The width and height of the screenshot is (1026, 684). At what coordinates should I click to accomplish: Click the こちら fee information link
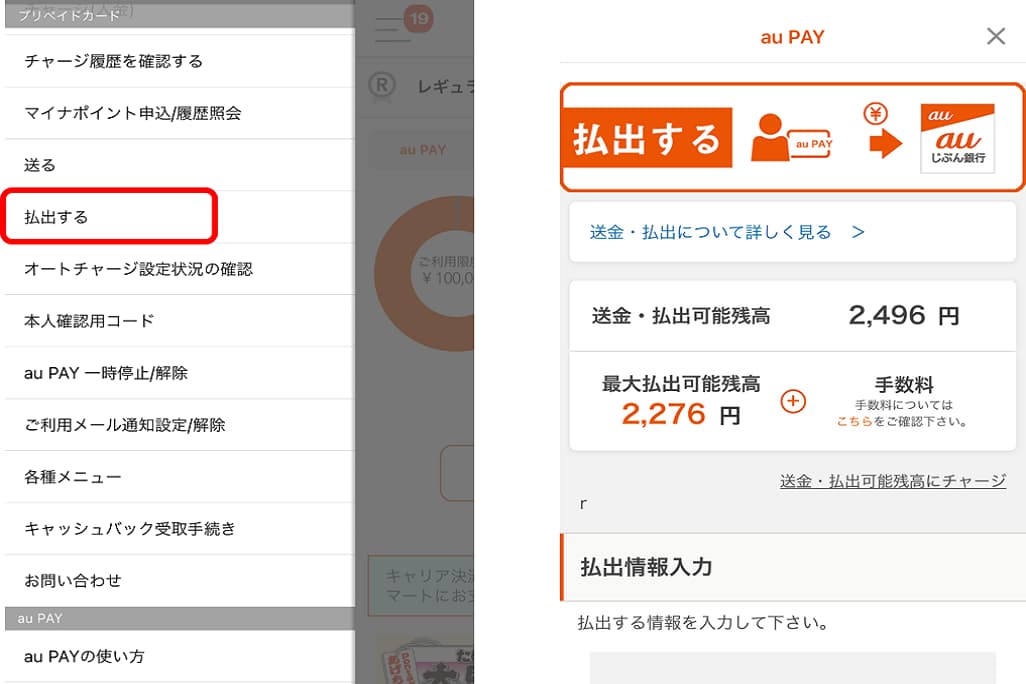coord(855,422)
